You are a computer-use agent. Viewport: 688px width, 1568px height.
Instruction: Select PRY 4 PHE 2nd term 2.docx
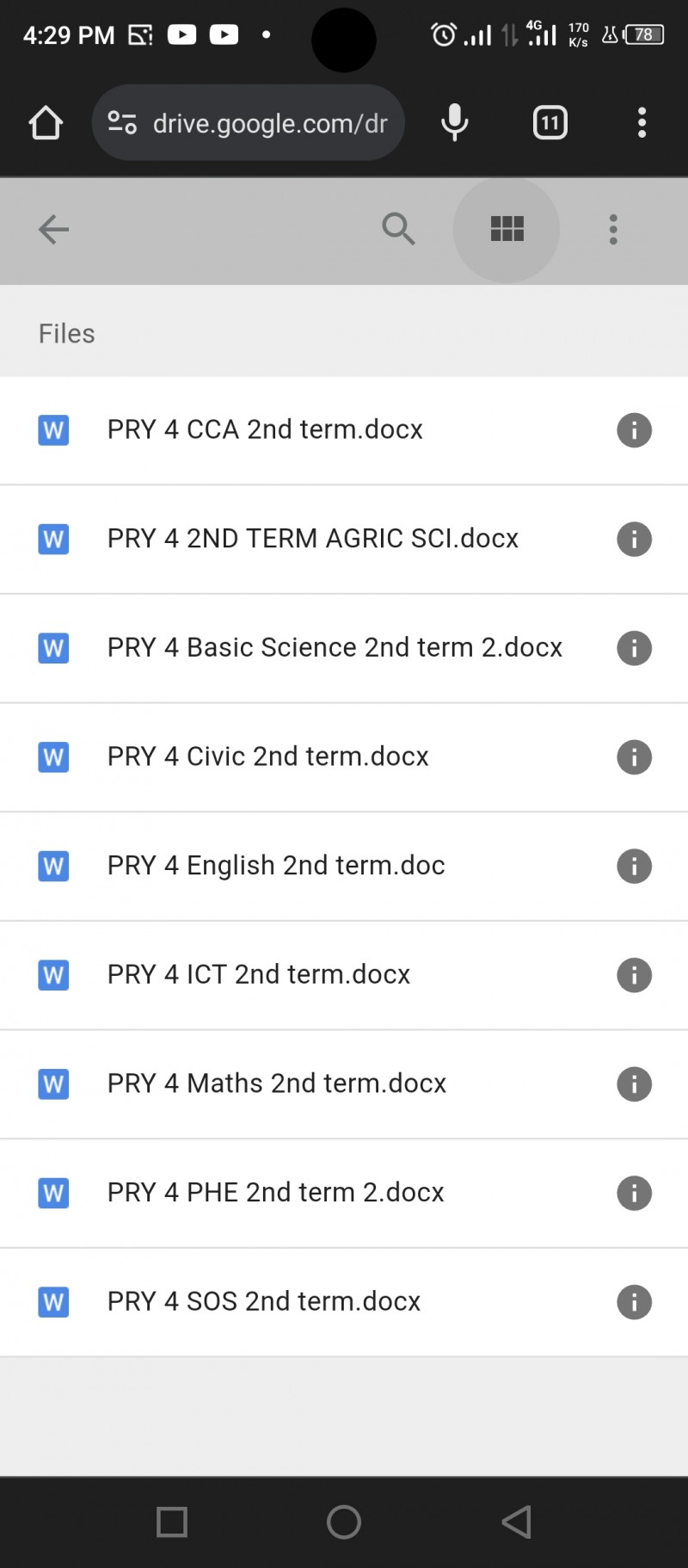coord(275,1193)
